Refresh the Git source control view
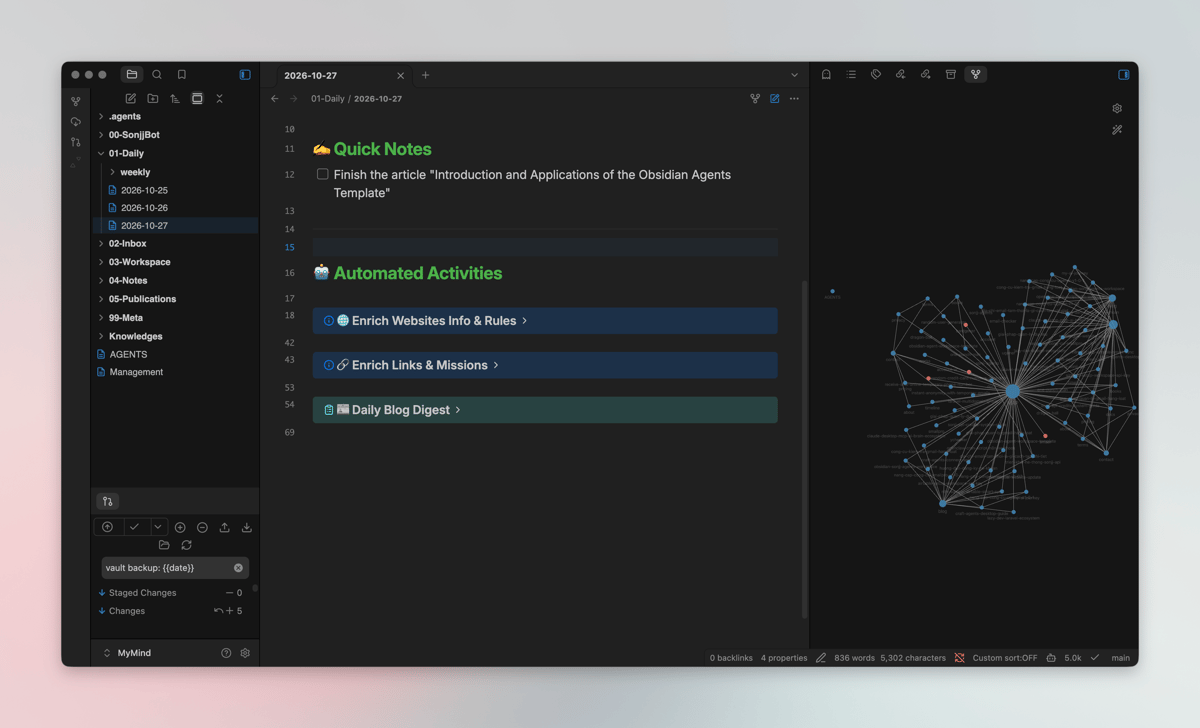1200x728 pixels. pos(187,545)
